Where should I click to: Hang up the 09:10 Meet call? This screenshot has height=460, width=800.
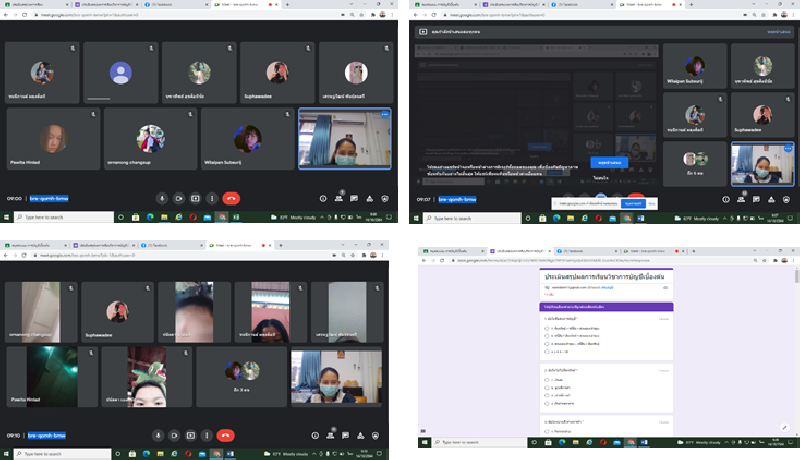click(226, 435)
